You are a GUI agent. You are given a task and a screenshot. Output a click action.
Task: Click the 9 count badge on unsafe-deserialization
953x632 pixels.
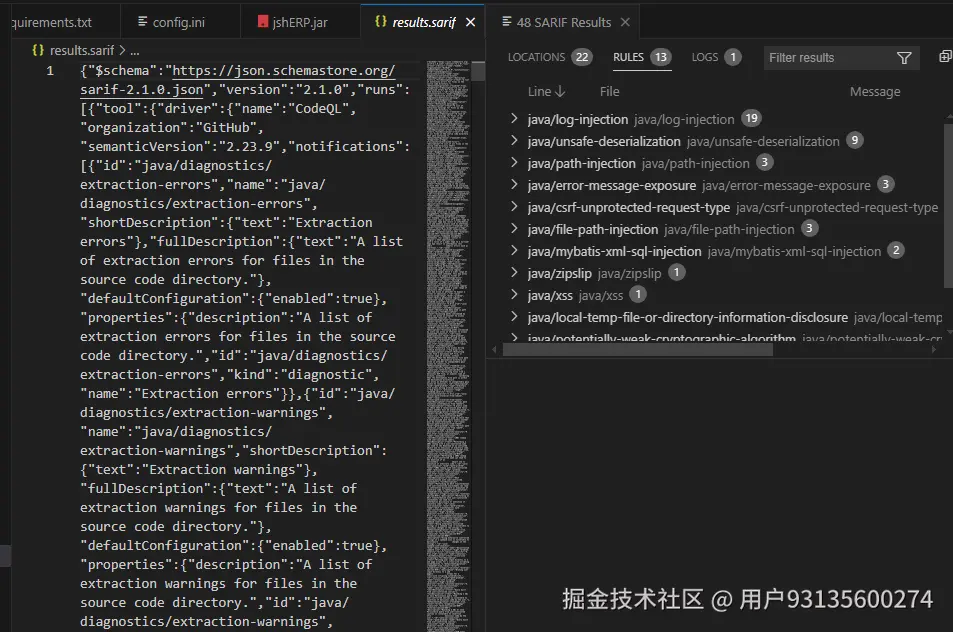coord(855,140)
